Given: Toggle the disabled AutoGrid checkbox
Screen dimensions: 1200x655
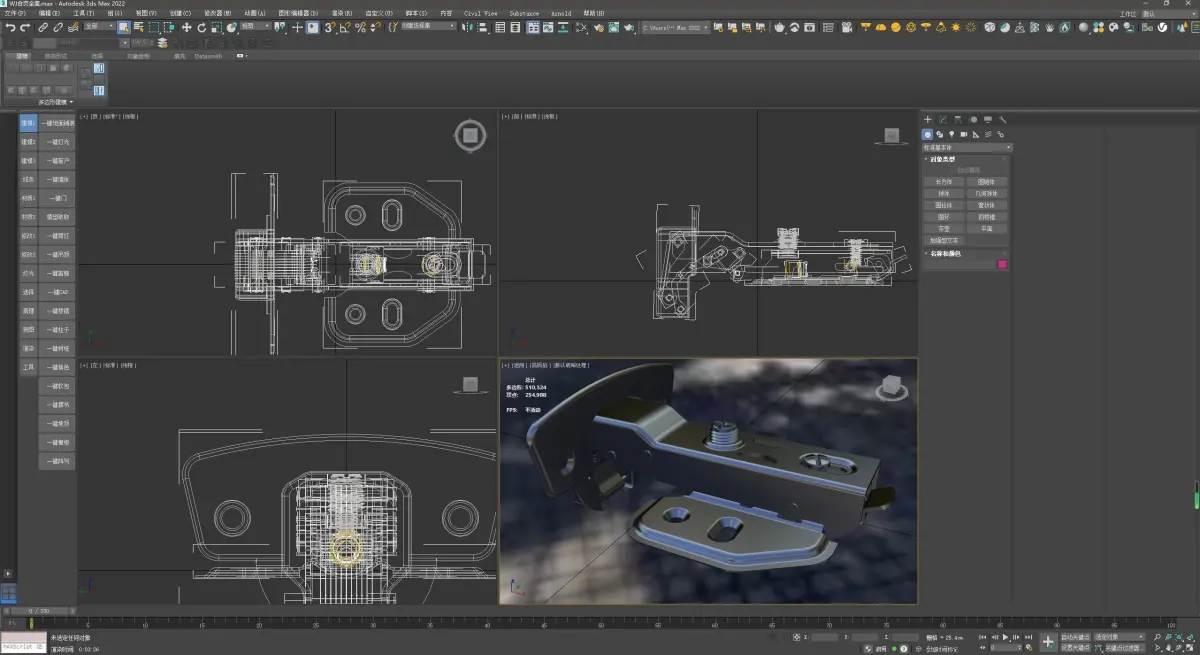Looking at the screenshot, I should [969, 170].
